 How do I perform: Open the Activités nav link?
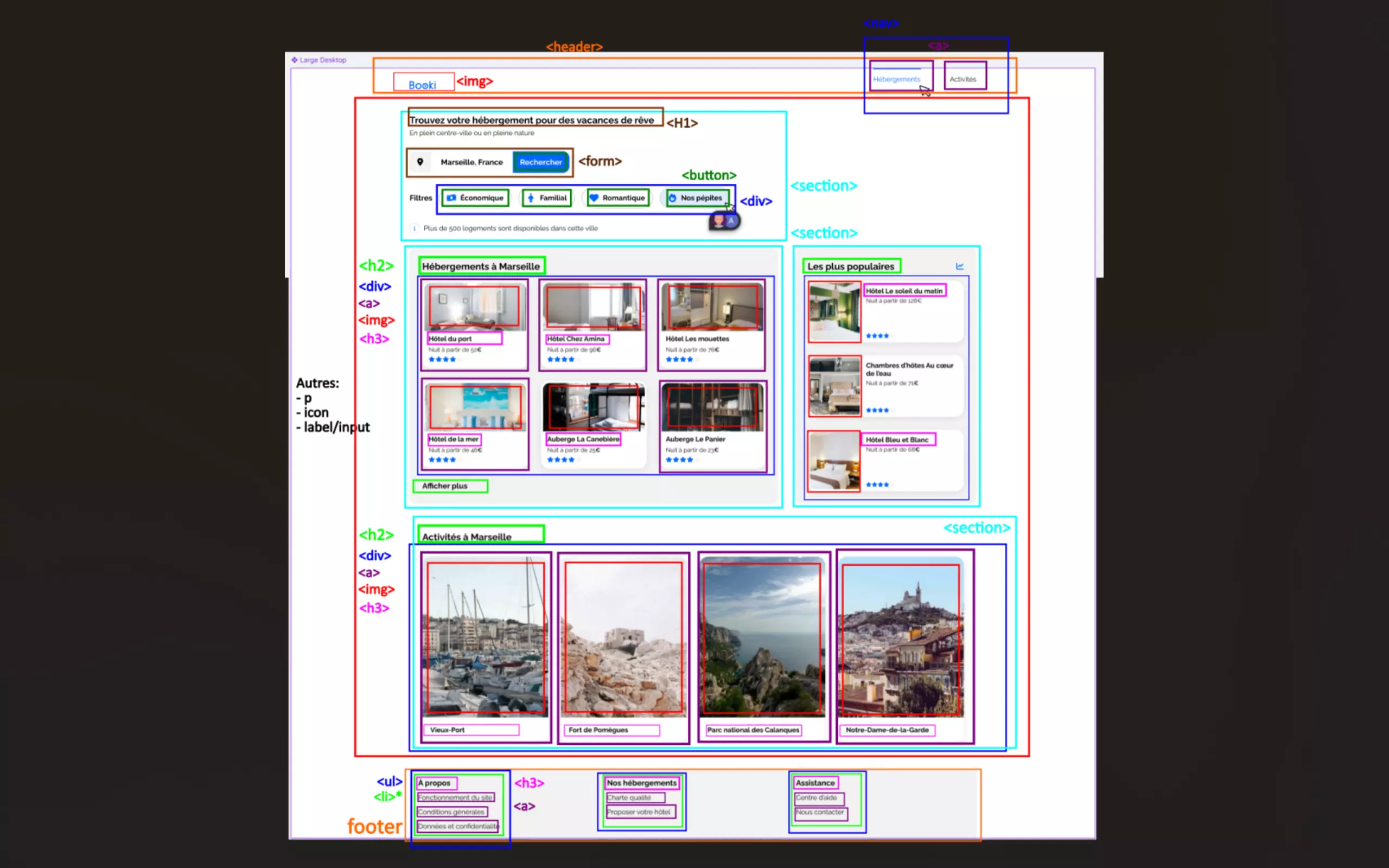click(963, 79)
